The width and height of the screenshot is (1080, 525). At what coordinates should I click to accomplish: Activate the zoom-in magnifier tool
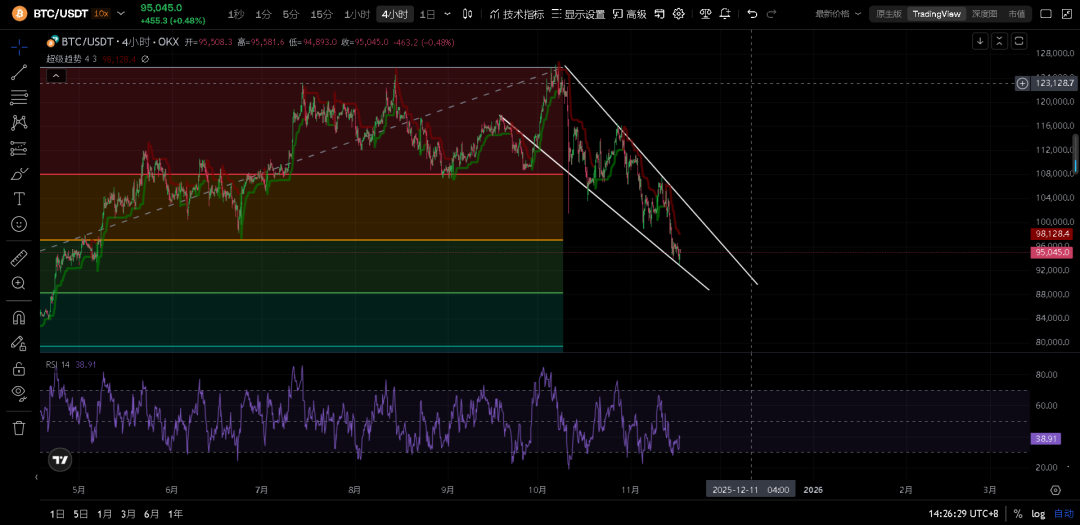19,284
